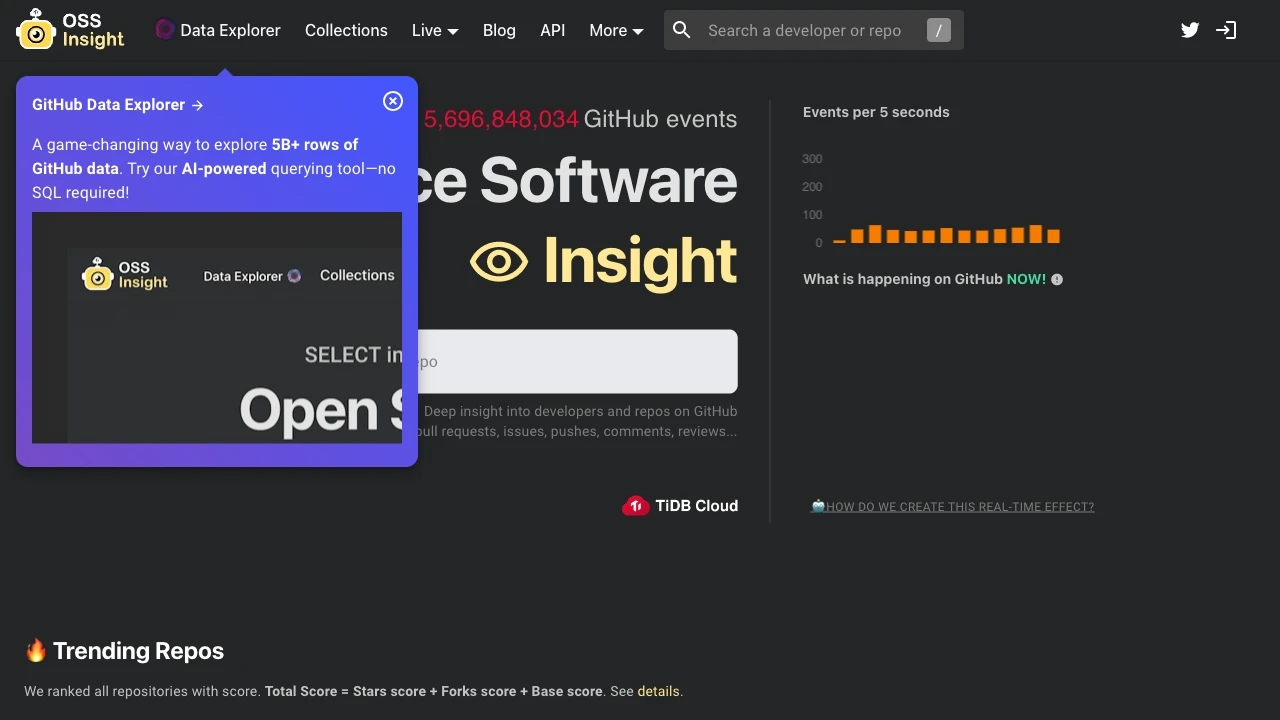
Task: Open the Twitter profile icon
Action: pyautogui.click(x=1189, y=30)
